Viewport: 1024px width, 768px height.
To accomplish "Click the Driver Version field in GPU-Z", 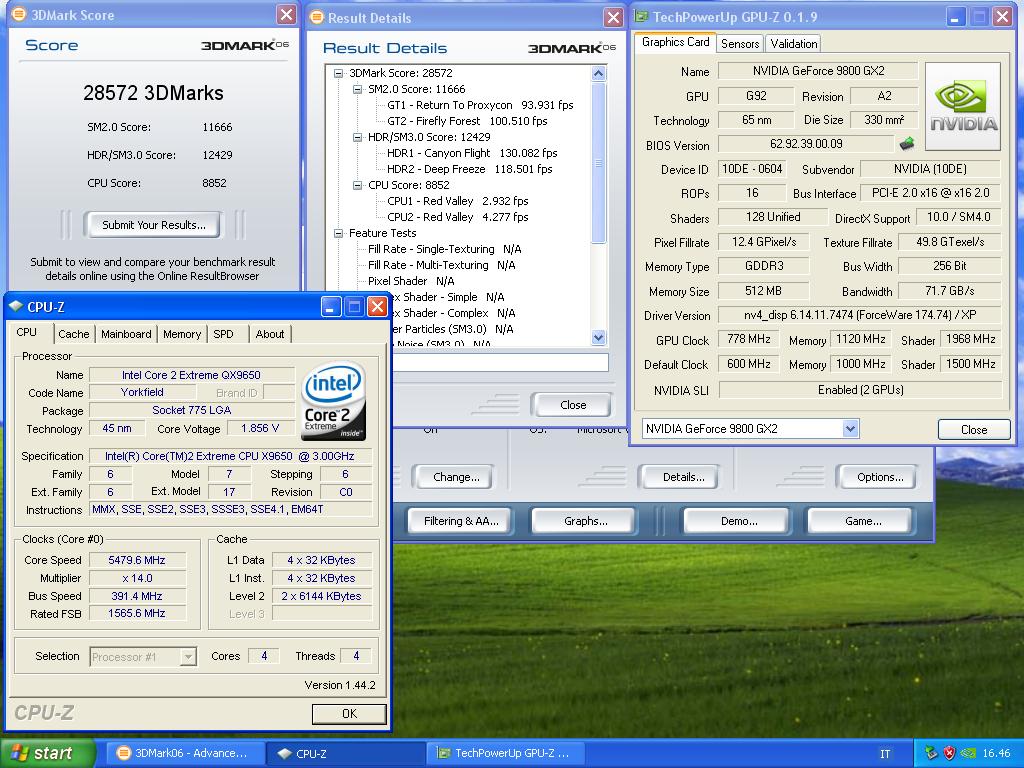I will click(860, 315).
